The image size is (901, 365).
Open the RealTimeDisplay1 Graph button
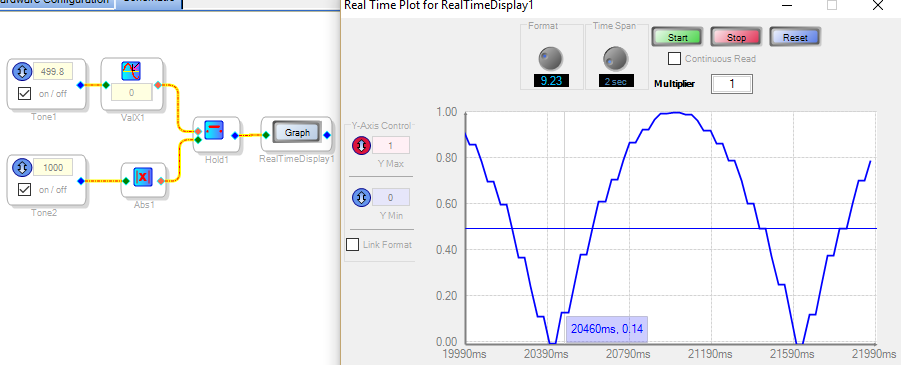(x=297, y=132)
